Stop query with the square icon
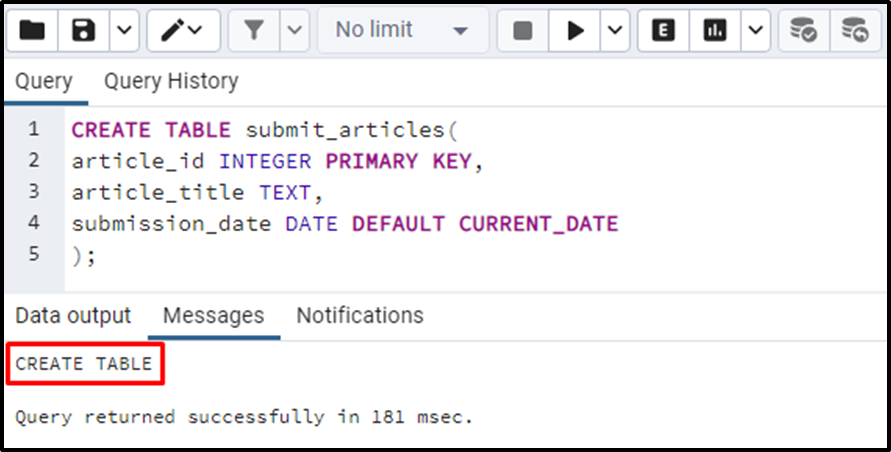This screenshot has height=452, width=891. pyautogui.click(x=522, y=30)
